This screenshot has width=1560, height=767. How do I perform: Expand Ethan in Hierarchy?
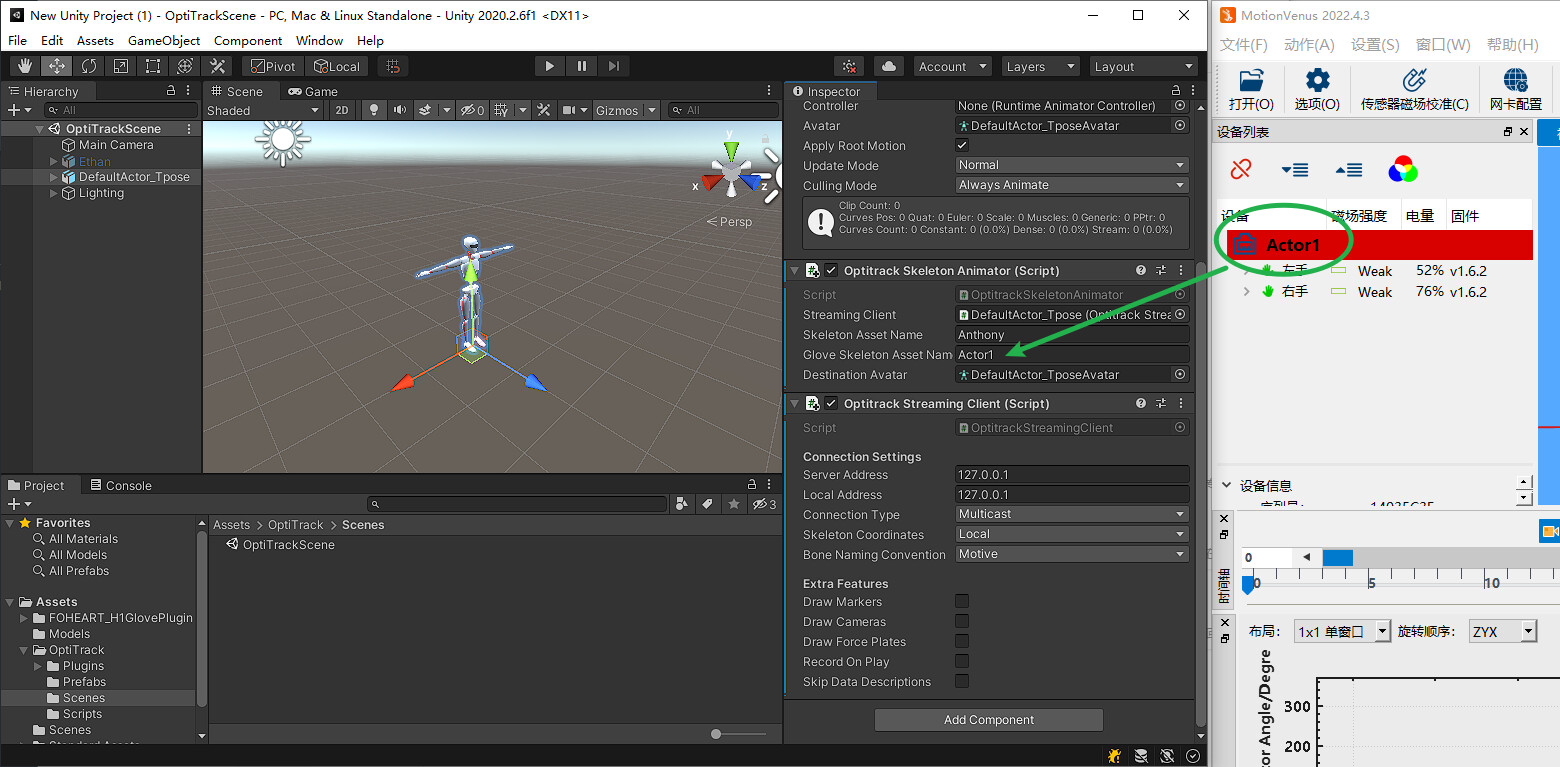tap(54, 161)
